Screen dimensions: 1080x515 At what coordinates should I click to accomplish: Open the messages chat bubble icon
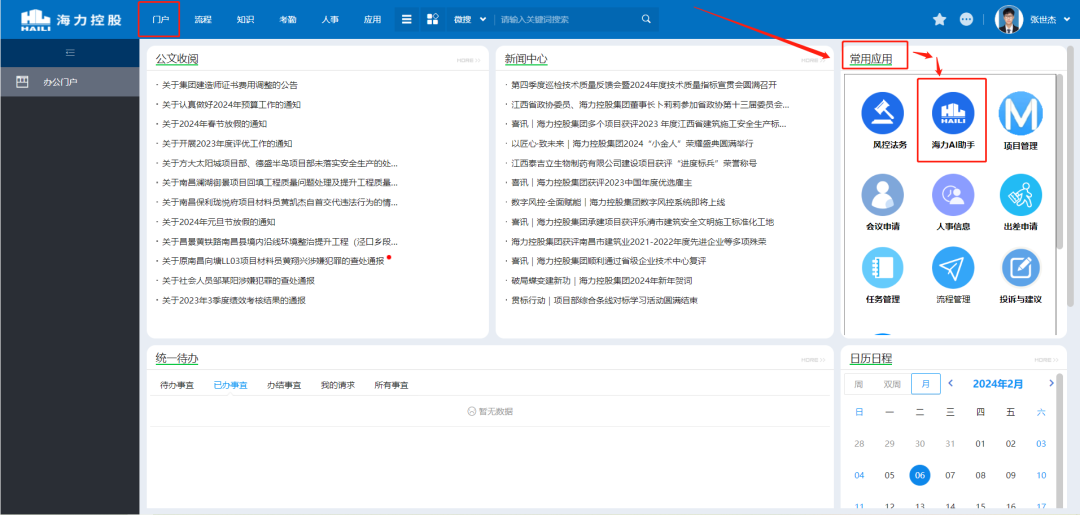coord(966,19)
